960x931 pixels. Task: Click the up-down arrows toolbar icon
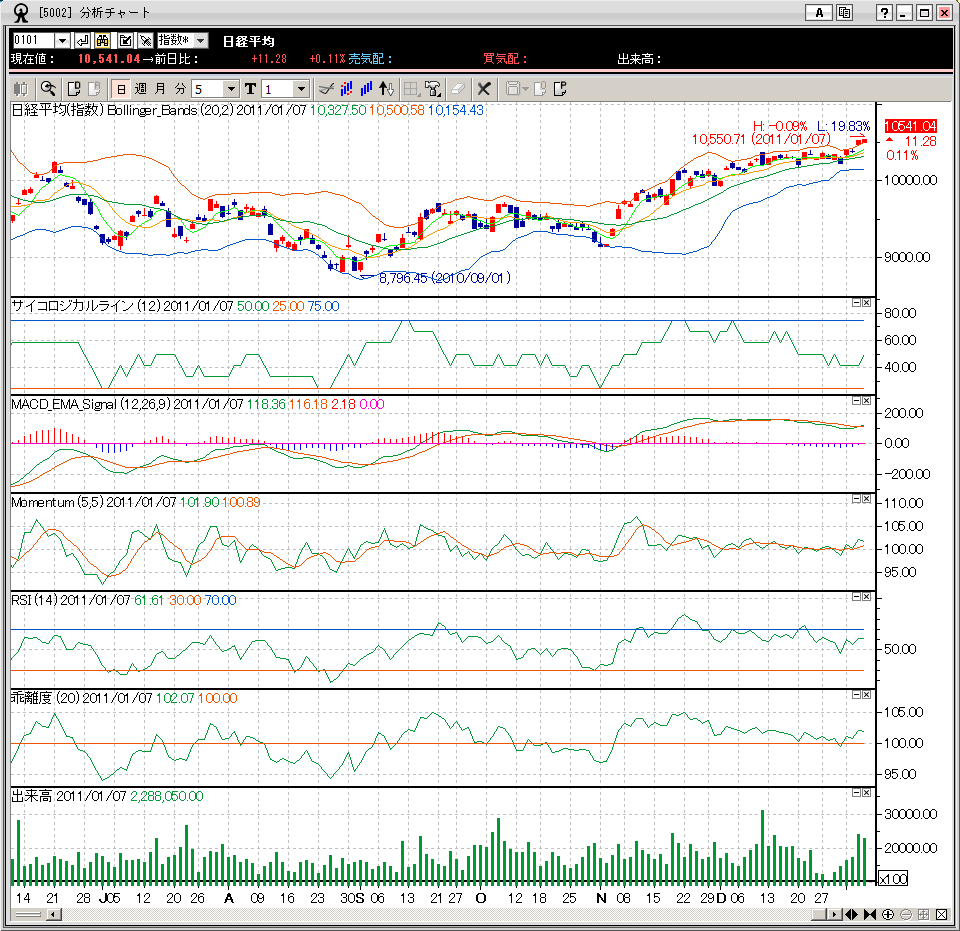pyautogui.click(x=388, y=88)
